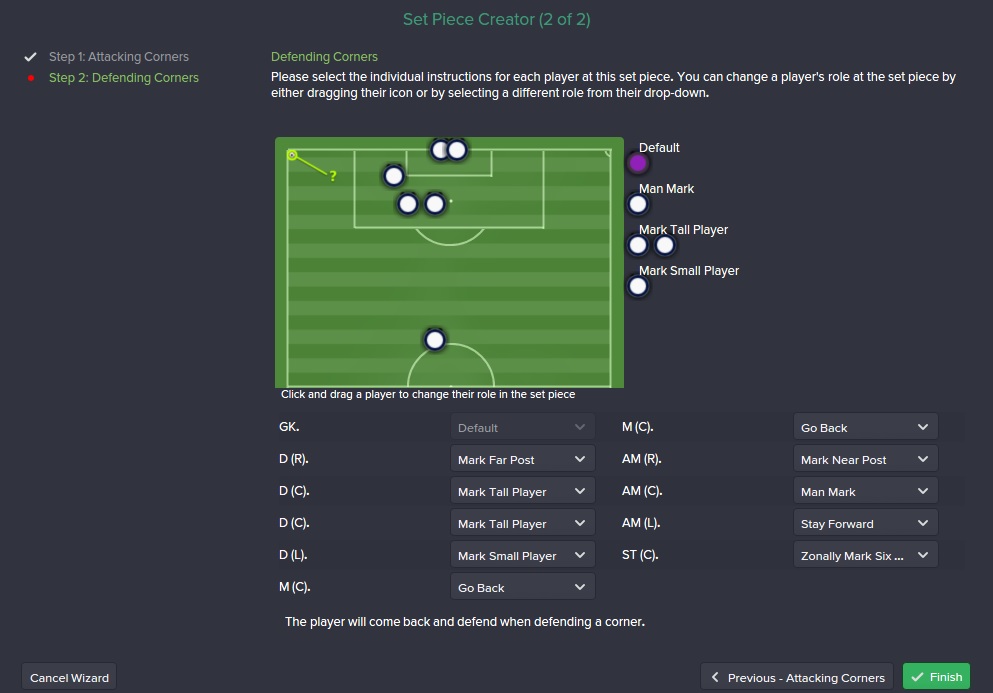This screenshot has height=693, width=993.
Task: Click the player icon near halfway arc
Action: [x=435, y=340]
